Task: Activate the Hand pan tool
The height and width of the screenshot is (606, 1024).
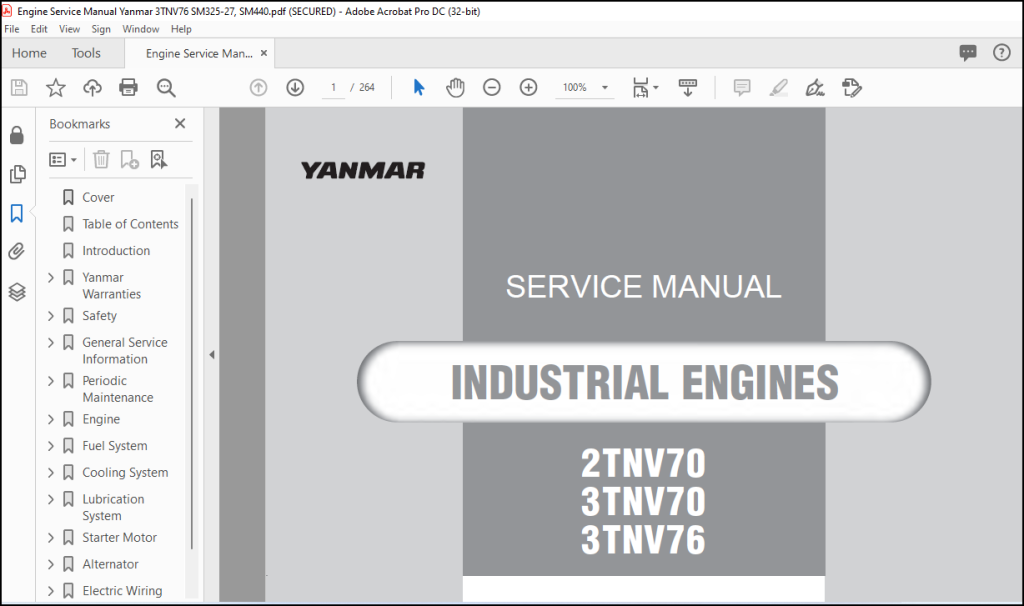Action: point(455,88)
